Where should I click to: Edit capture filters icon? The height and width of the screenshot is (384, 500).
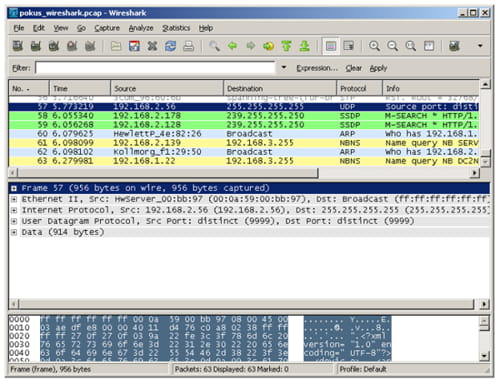(x=454, y=46)
